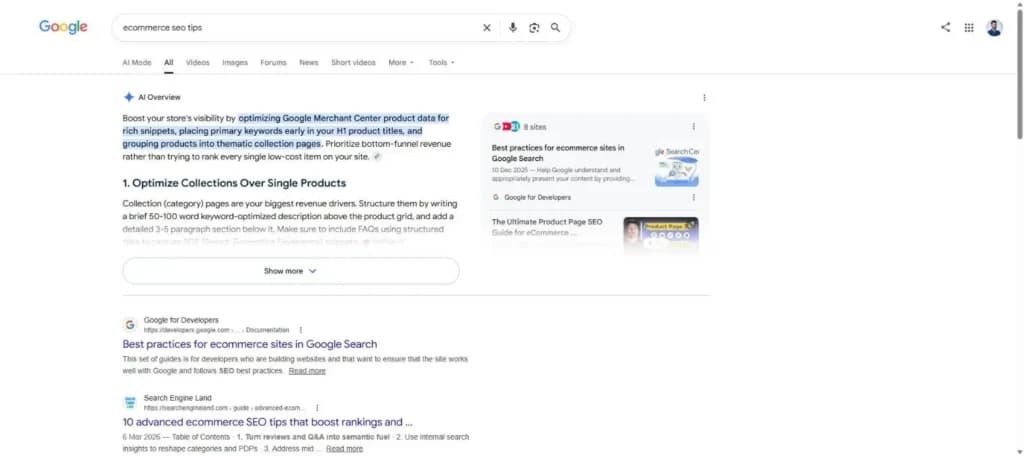Click the Search Engine Land result favicon

click(x=130, y=402)
